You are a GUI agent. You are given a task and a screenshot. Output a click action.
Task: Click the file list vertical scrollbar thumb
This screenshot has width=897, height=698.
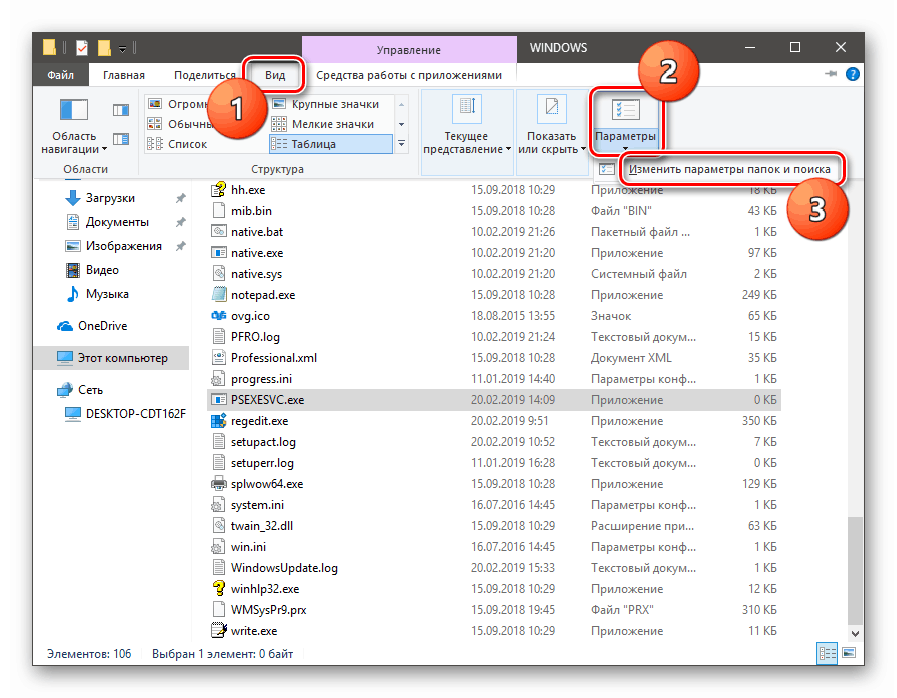coord(855,570)
